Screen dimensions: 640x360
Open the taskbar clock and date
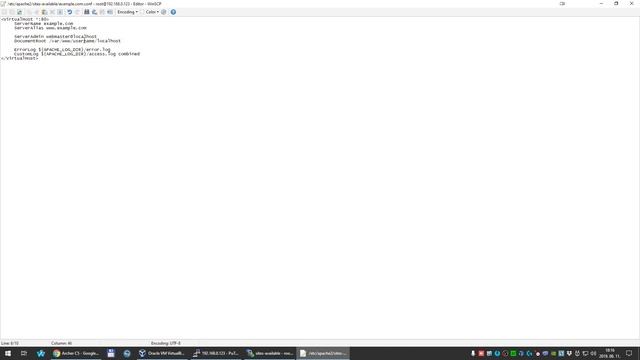click(610, 353)
